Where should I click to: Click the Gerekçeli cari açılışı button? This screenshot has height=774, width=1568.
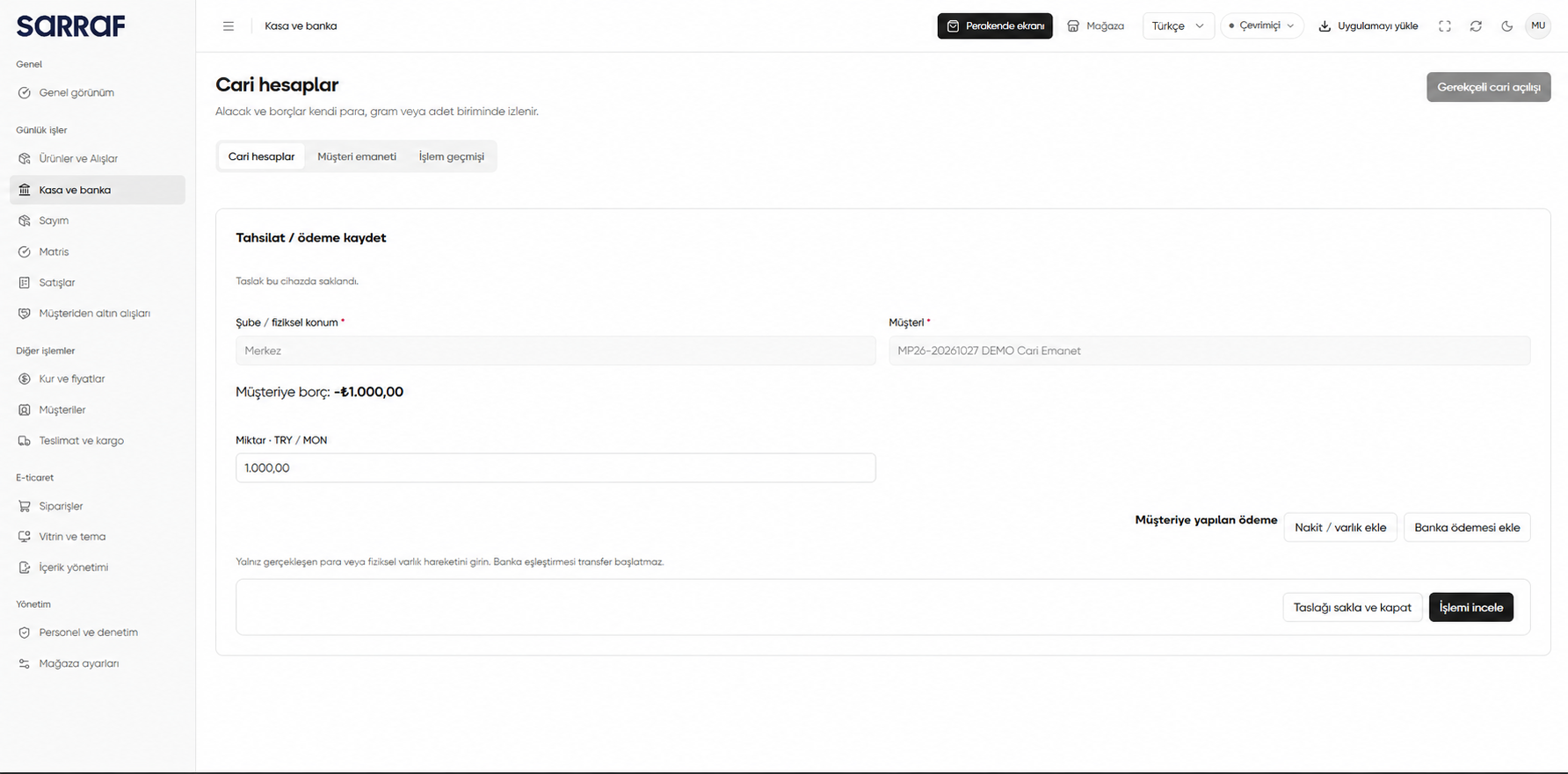1489,87
